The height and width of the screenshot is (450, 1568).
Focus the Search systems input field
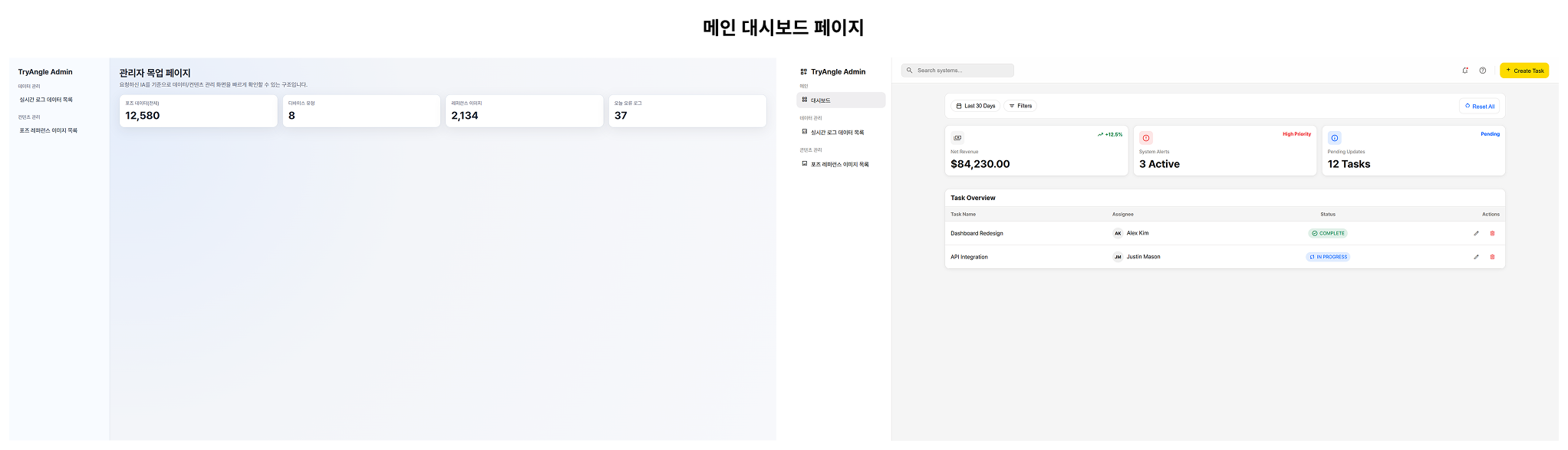pos(957,71)
